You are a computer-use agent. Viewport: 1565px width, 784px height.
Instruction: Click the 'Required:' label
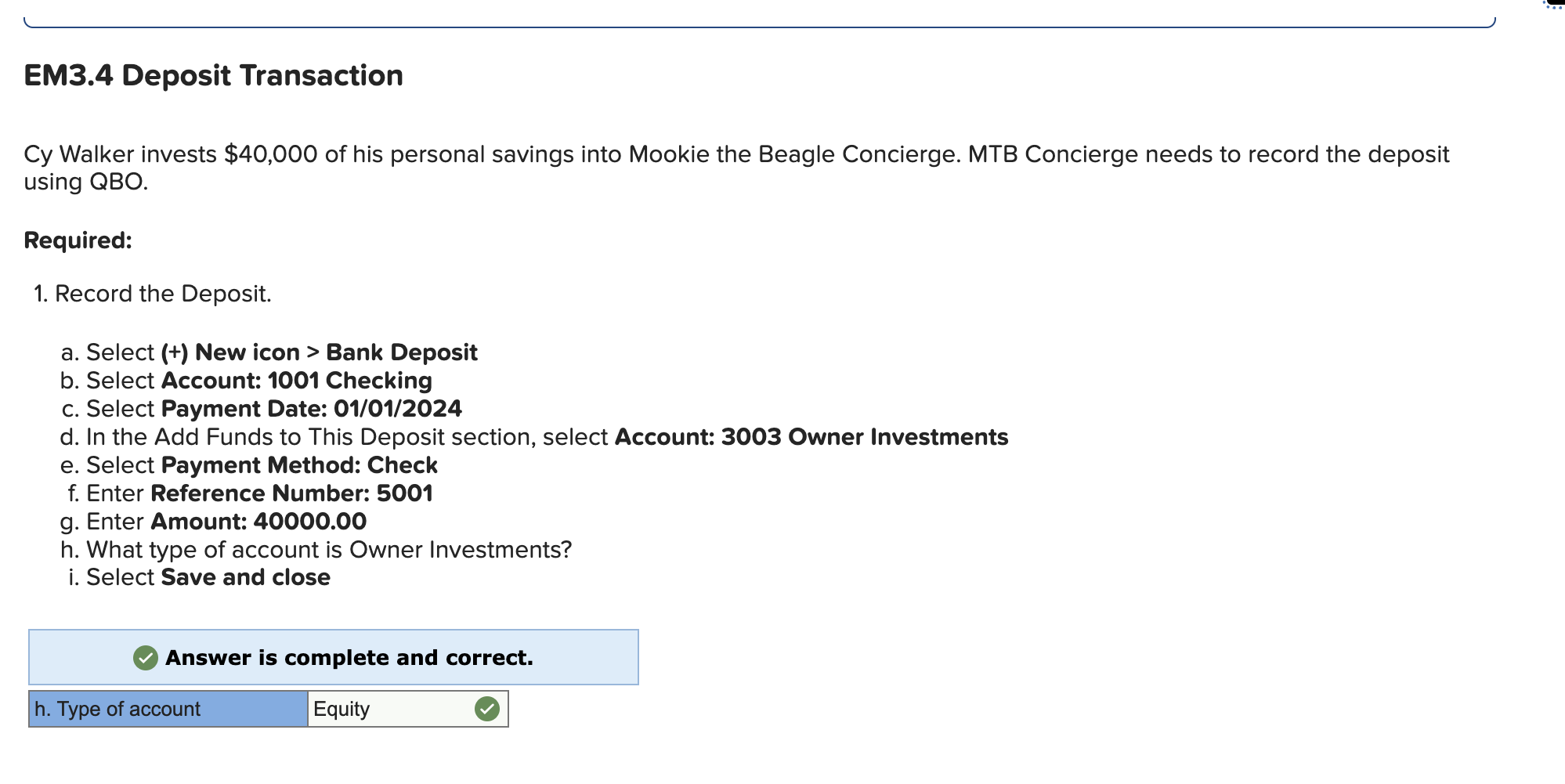coord(78,240)
